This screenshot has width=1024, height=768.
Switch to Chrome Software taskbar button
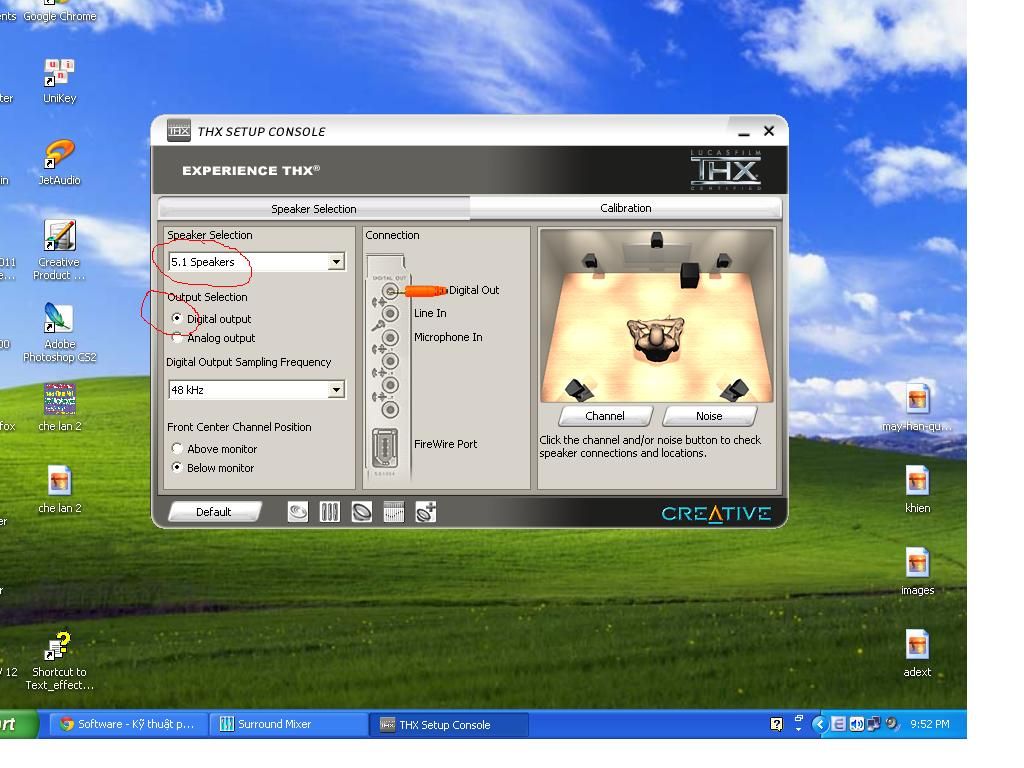(x=129, y=724)
